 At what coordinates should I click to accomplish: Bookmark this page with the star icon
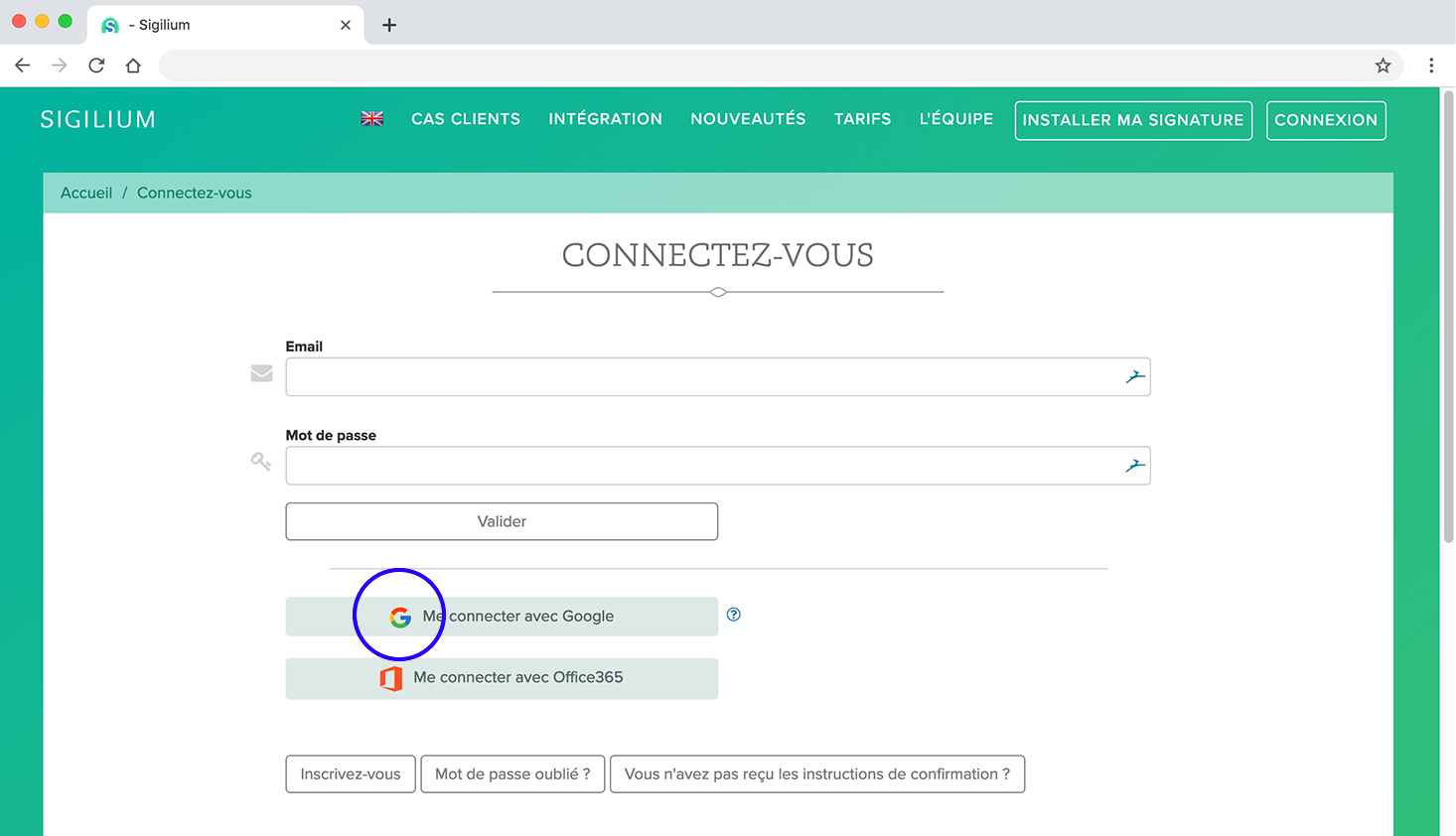click(x=1383, y=66)
